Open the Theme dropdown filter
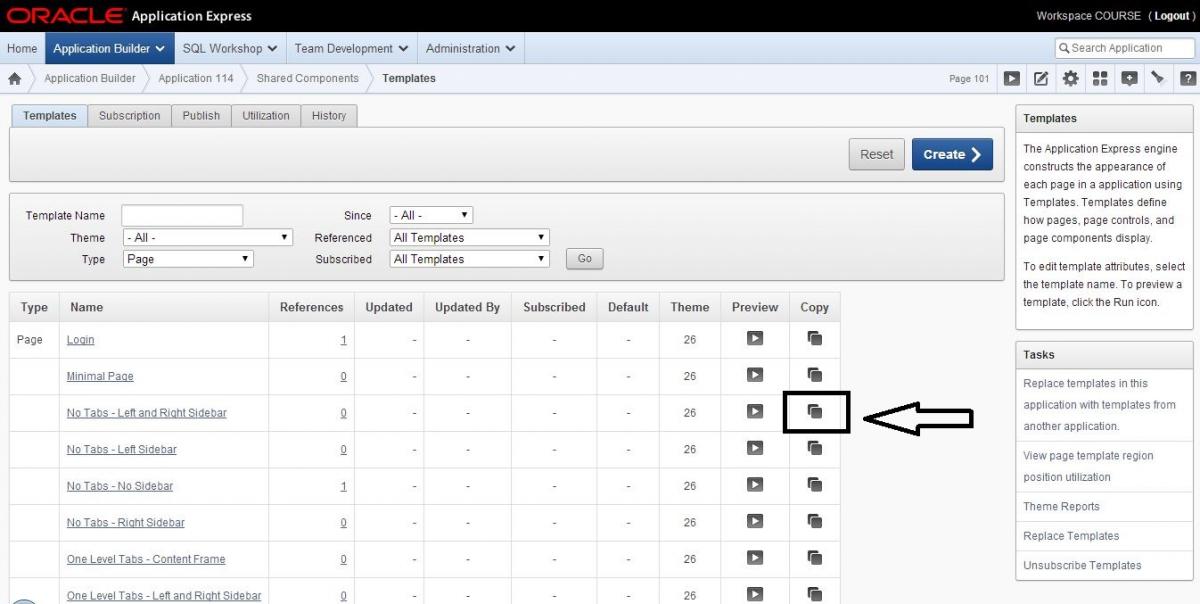1200x604 pixels. (208, 238)
